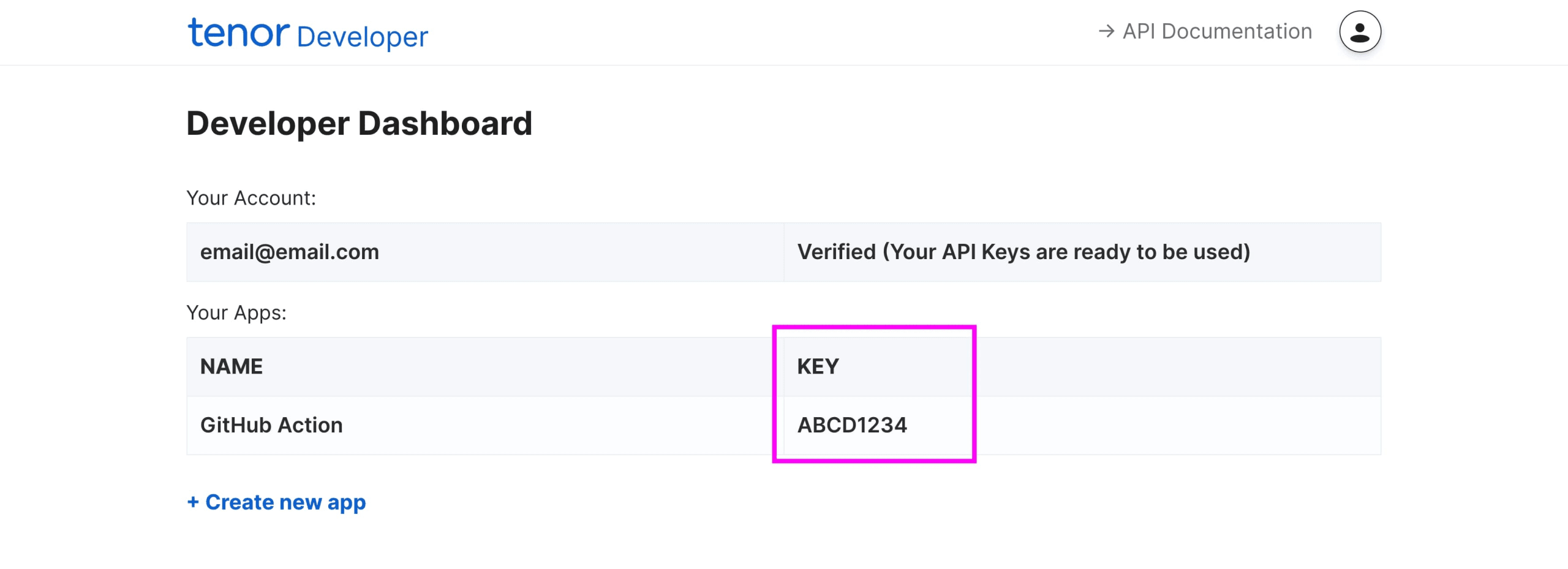Click the Developer text beside tenor logo
The height and width of the screenshot is (569, 1568).
(x=363, y=37)
